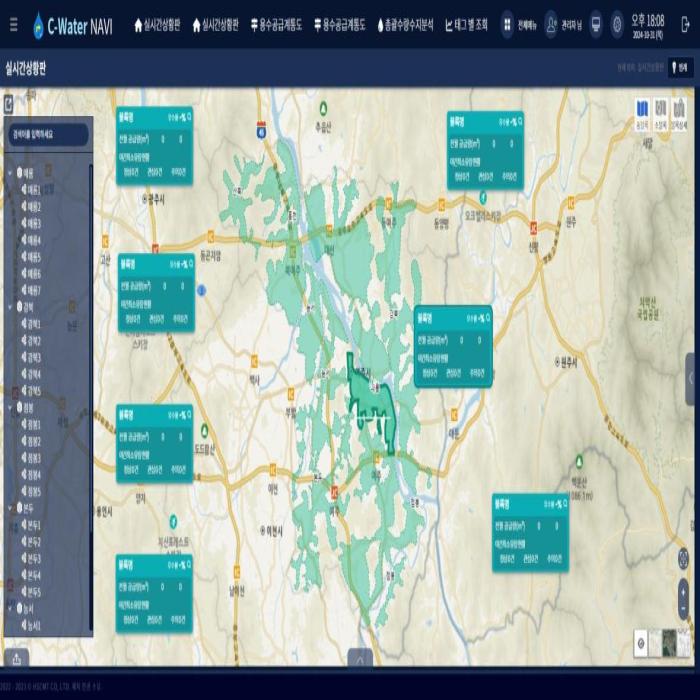This screenshot has width=700, height=700.
Task: Click the logout icon beside the clock
Action: click(x=685, y=25)
